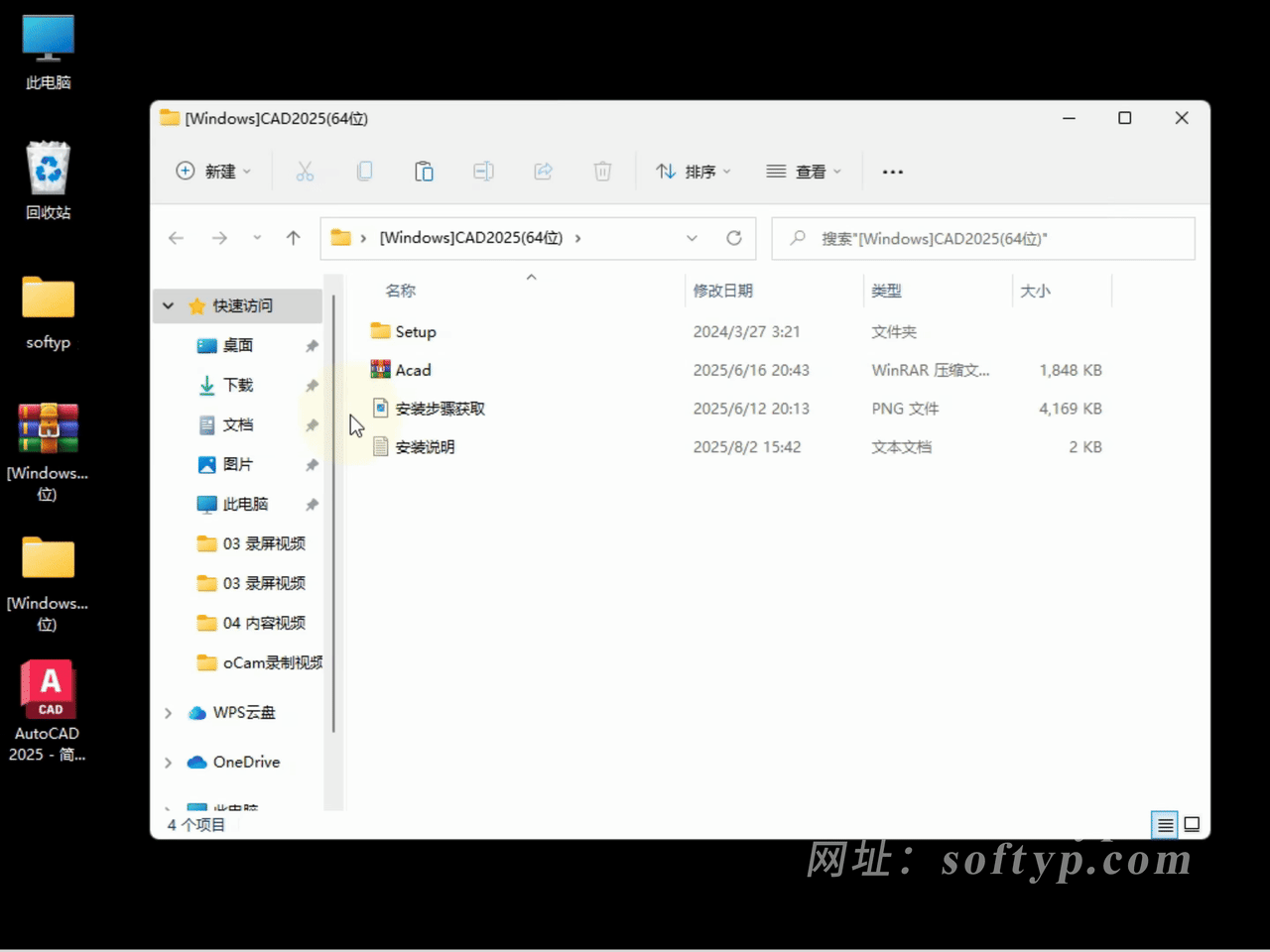Switch to details view at the bottom right

1164,824
